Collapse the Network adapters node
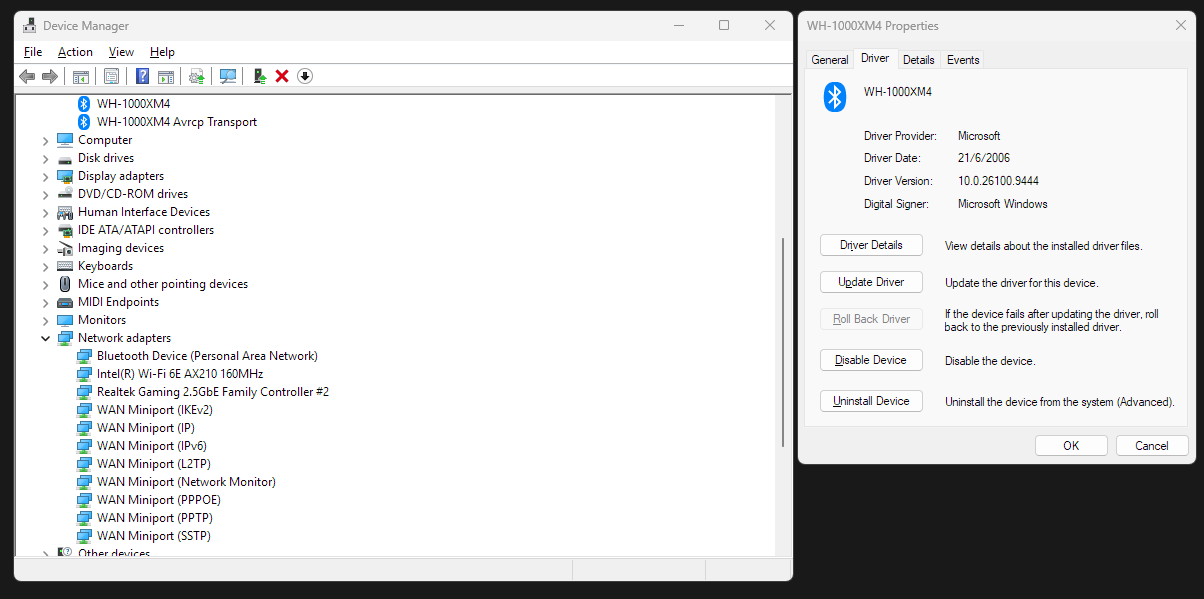Viewport: 1204px width, 599px height. [x=45, y=338]
